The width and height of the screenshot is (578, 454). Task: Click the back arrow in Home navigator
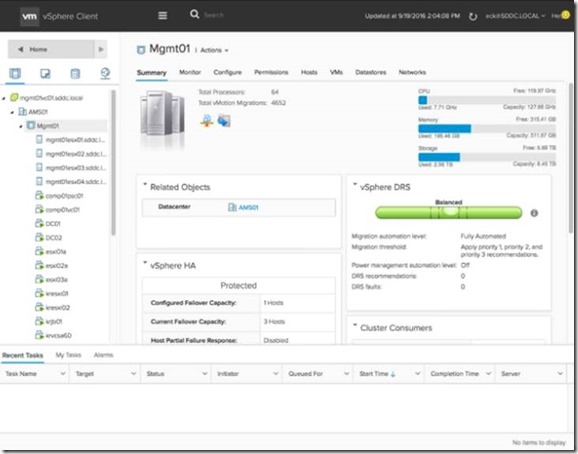21,49
